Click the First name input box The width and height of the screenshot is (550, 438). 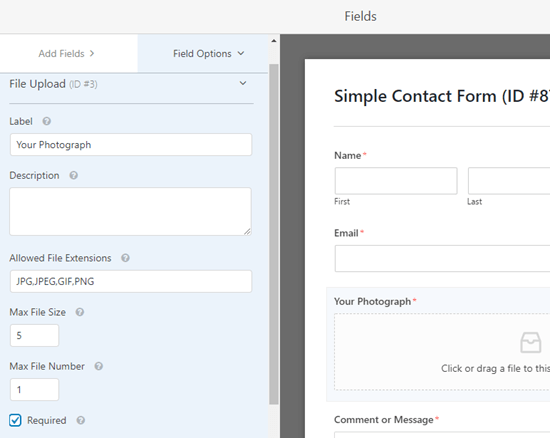(396, 181)
